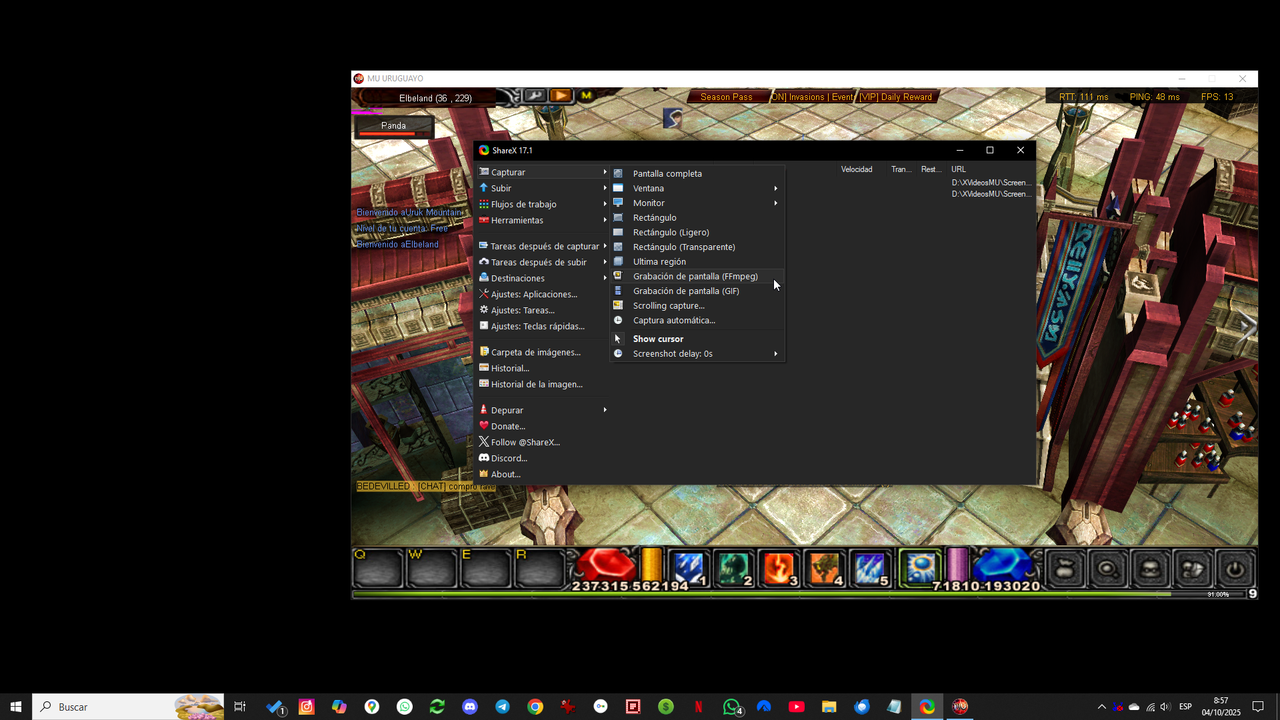Click the empty Q item slot
This screenshot has width=1280, height=720.
(378, 569)
